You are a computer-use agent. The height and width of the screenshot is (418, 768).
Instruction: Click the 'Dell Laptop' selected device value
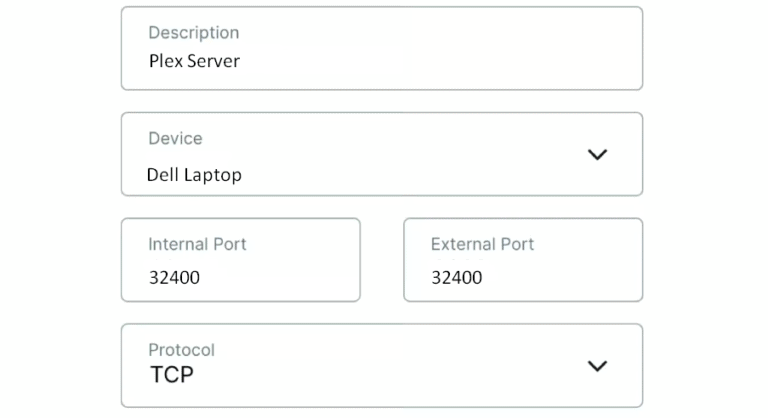coord(194,175)
